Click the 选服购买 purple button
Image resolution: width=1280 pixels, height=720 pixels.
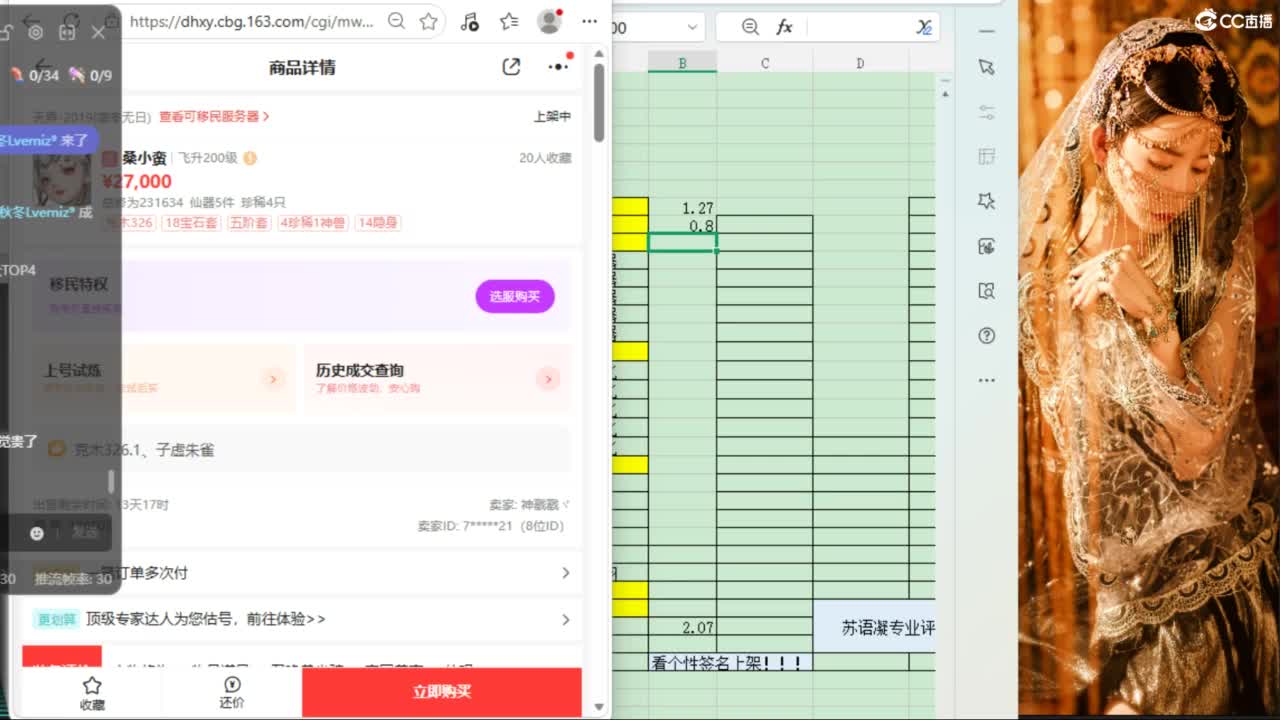[x=515, y=296]
